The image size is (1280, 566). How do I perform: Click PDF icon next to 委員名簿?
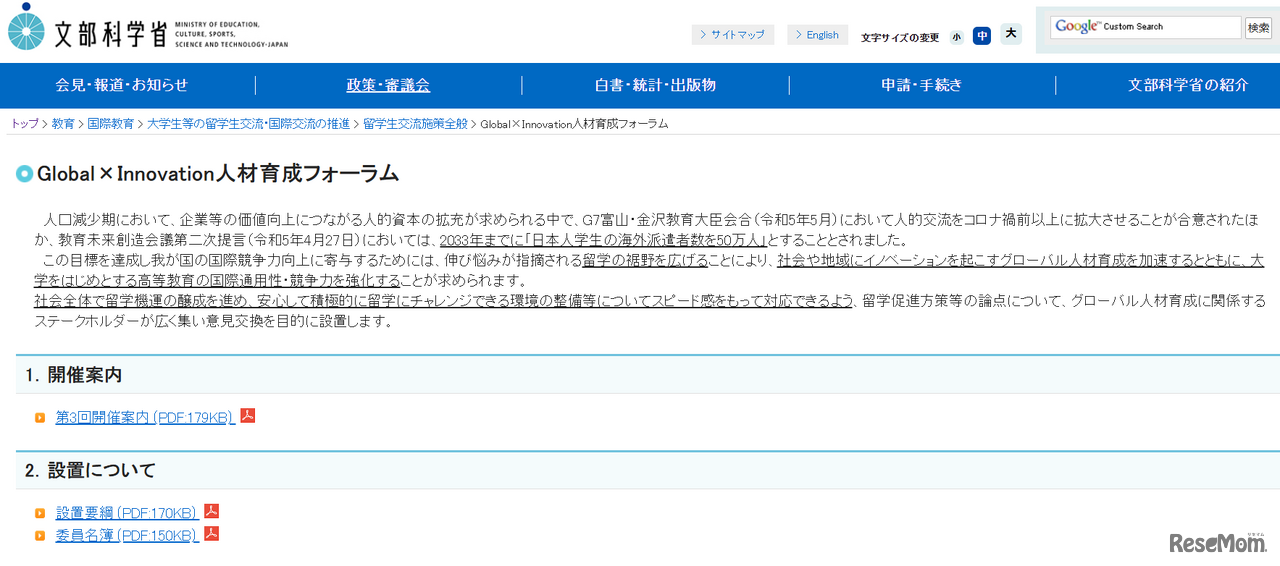212,534
